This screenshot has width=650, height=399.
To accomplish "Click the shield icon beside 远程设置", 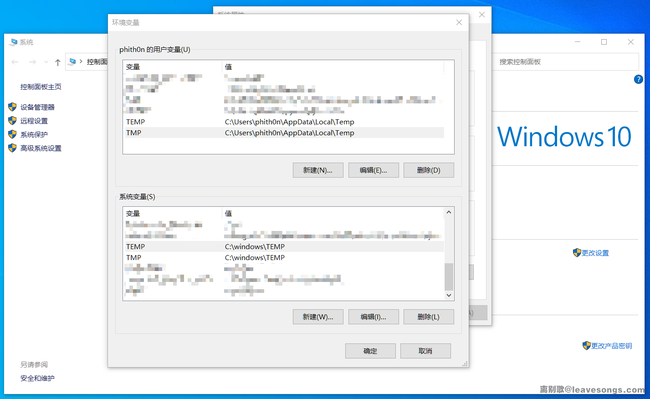I will (12, 121).
